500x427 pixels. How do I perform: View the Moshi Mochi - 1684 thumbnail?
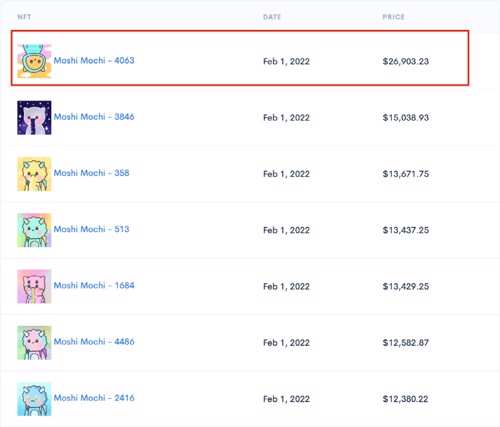(34, 287)
